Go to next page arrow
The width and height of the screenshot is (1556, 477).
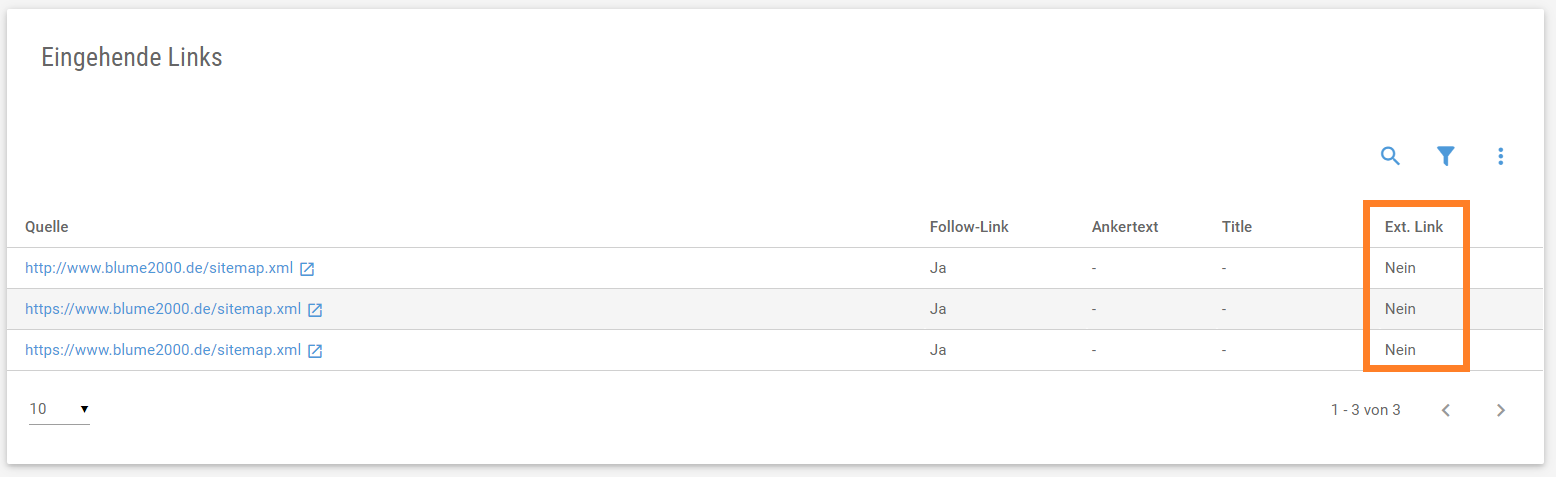pyautogui.click(x=1500, y=410)
